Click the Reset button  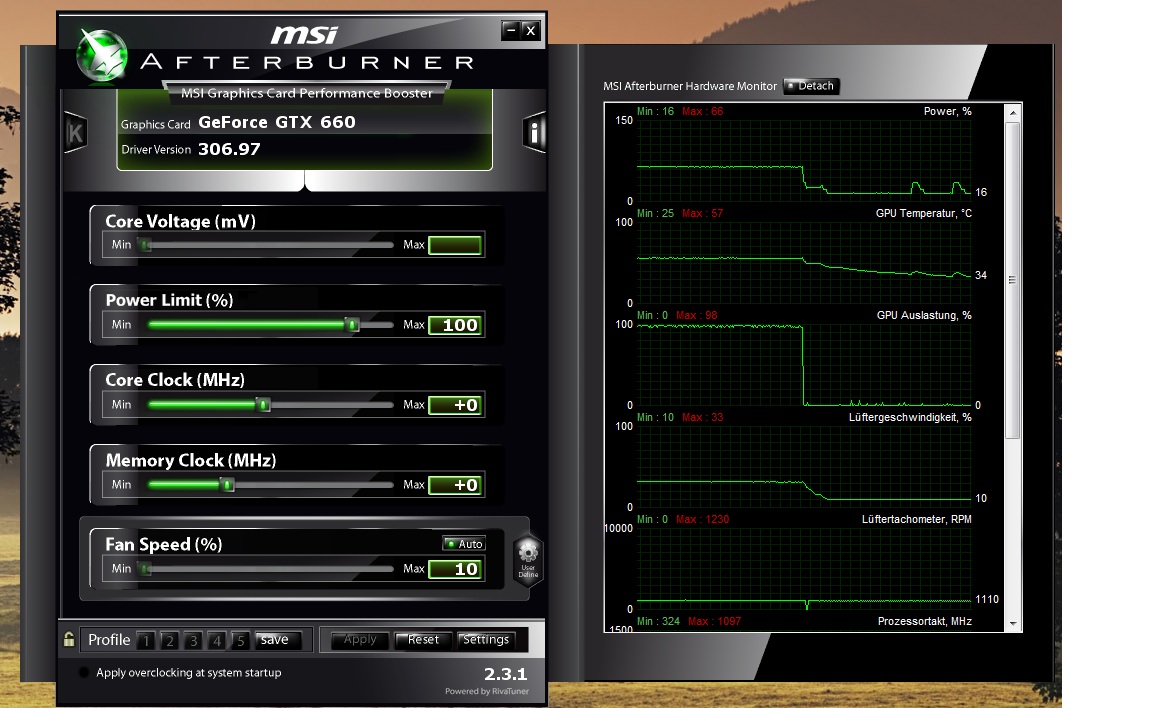tap(422, 640)
